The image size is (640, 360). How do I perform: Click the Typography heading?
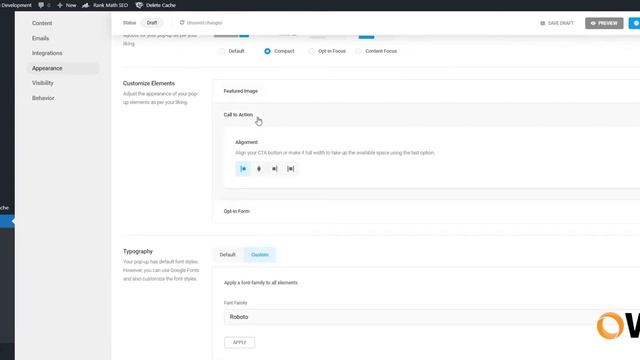pos(138,251)
